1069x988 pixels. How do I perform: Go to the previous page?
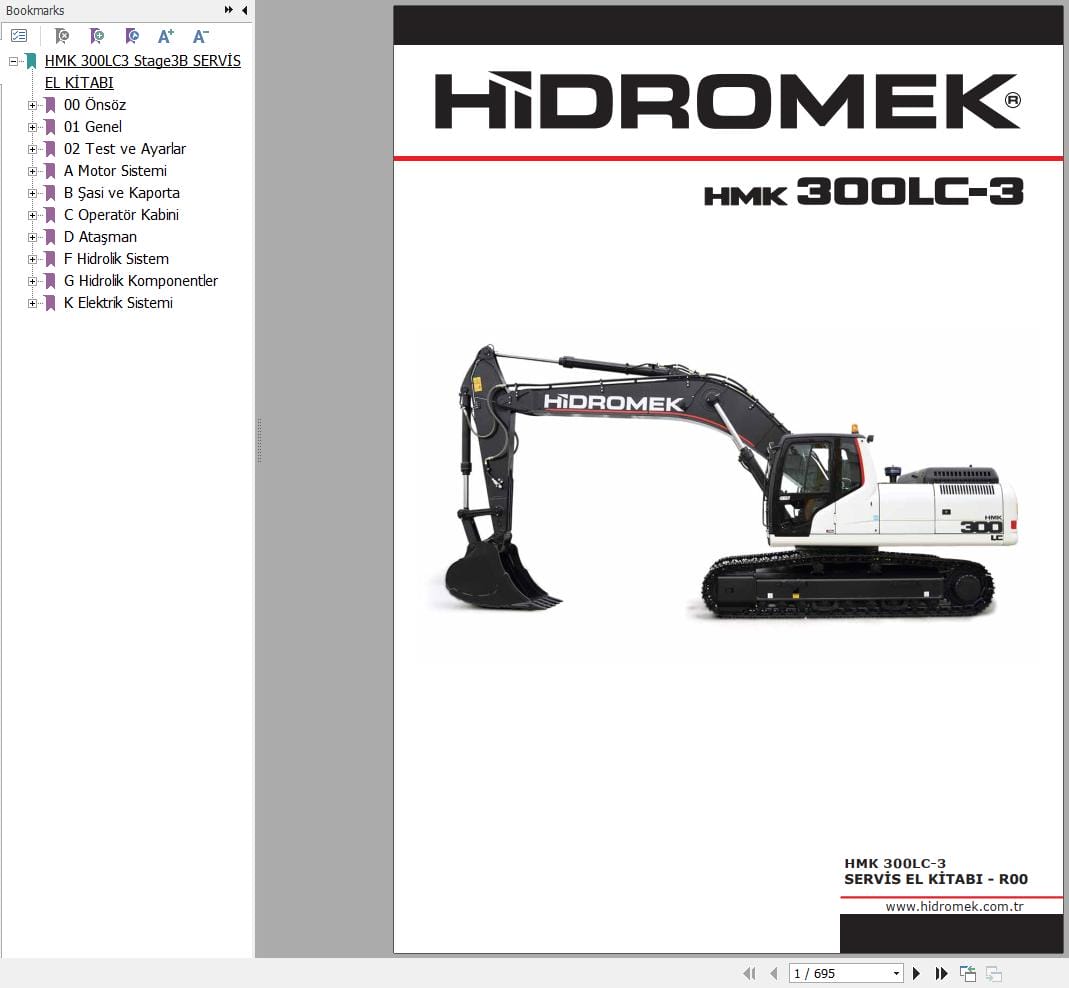773,973
